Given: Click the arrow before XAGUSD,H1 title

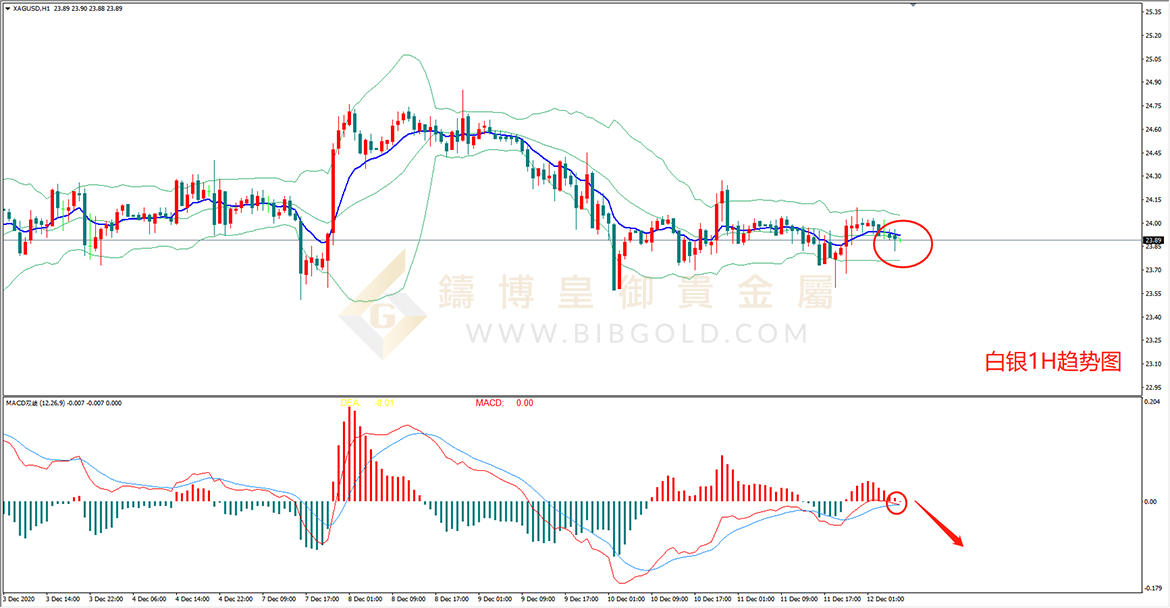Looking at the screenshot, I should [x=7, y=9].
